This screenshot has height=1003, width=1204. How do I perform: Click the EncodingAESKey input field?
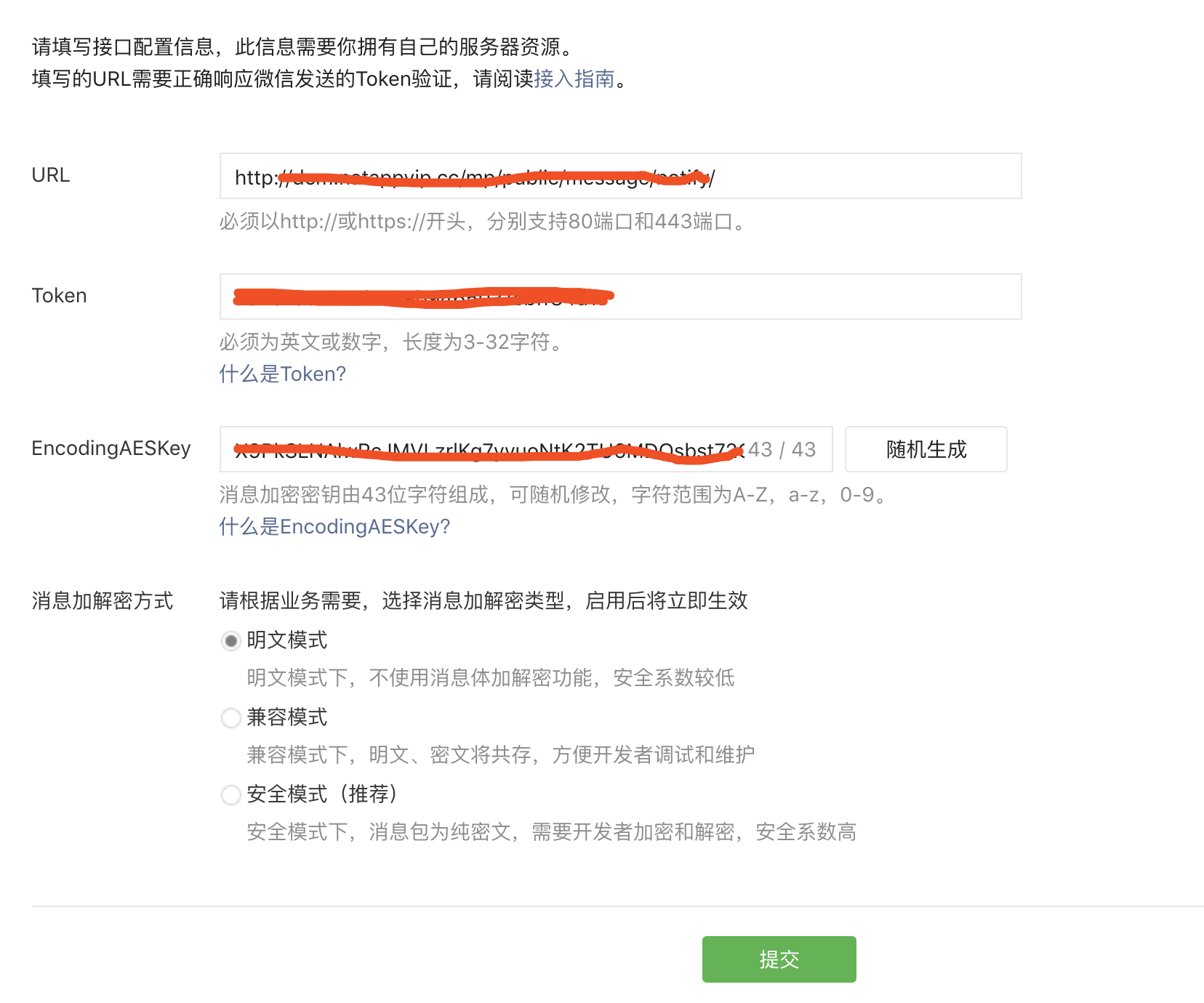tap(526, 449)
